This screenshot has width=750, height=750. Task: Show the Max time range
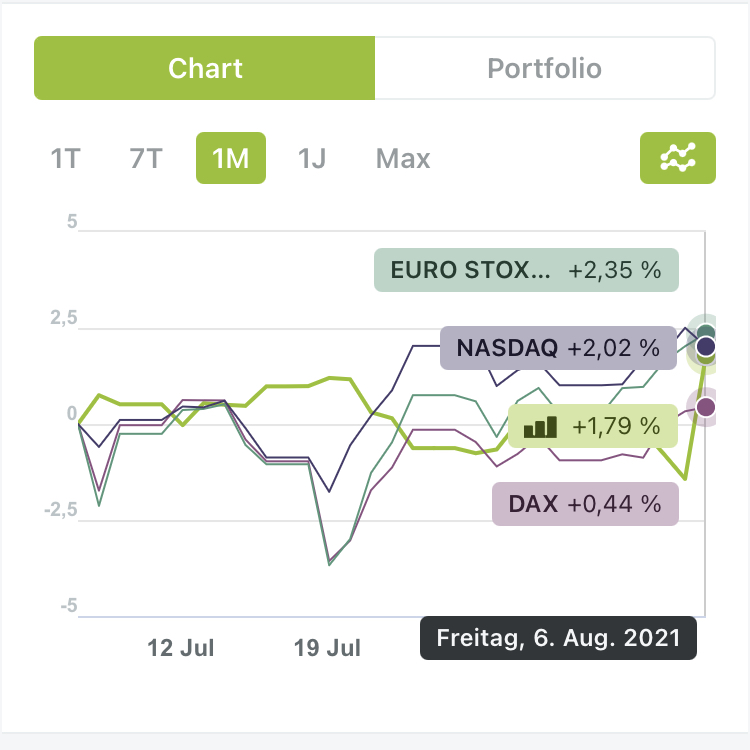point(403,158)
